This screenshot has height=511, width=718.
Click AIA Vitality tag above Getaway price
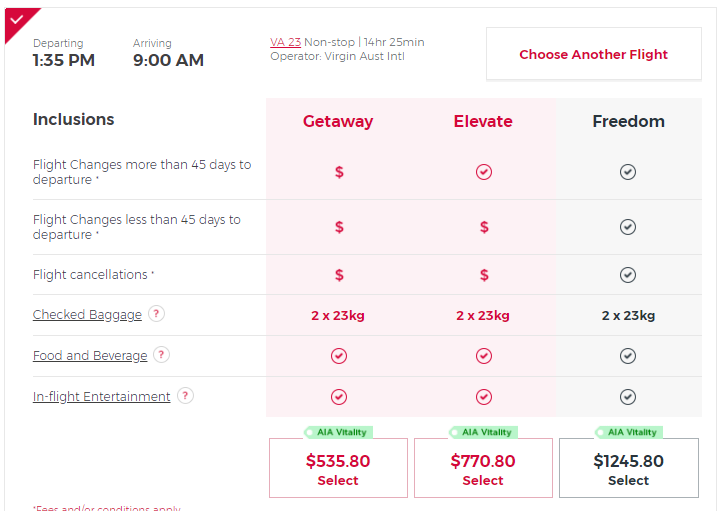pyautogui.click(x=339, y=432)
